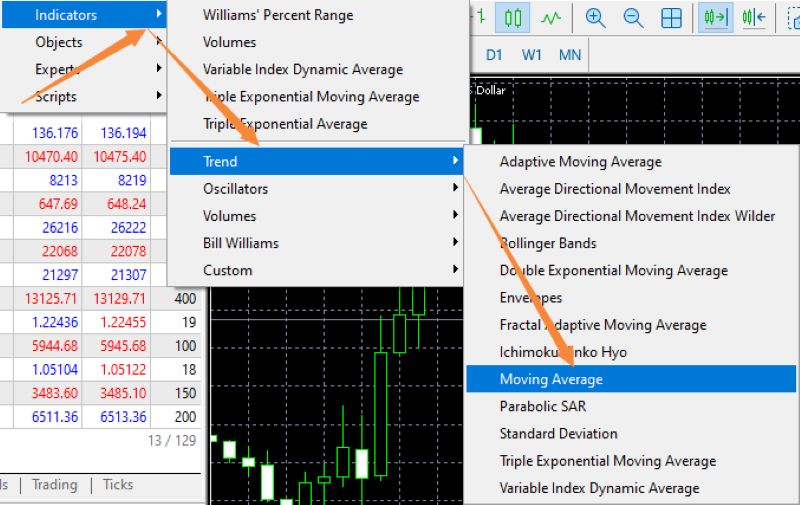Screen dimensions: 800x505
Task: Select the candlestick chart type icon
Action: (x=513, y=17)
